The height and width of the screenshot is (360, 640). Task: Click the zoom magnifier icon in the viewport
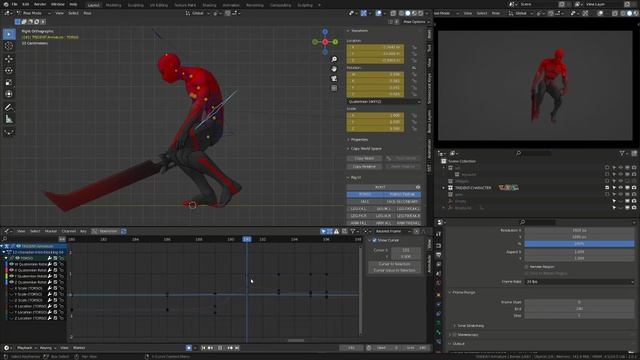334,60
